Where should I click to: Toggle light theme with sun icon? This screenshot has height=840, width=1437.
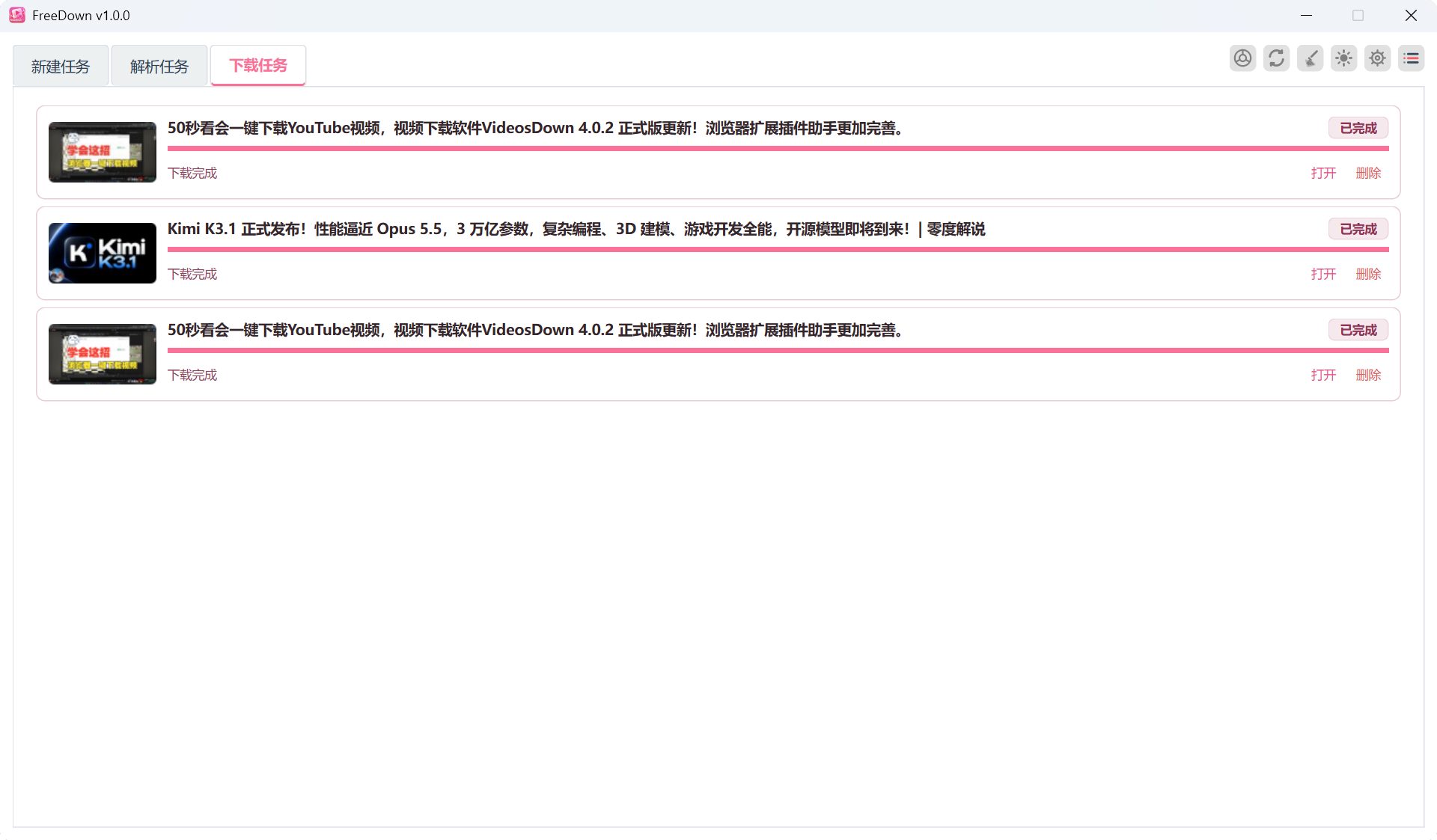point(1343,58)
